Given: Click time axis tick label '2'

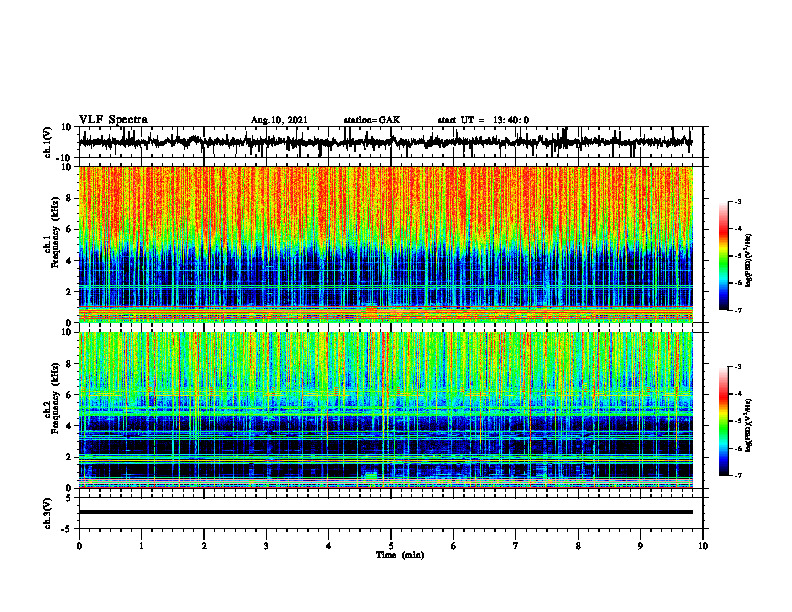Looking at the screenshot, I should click(x=204, y=546).
